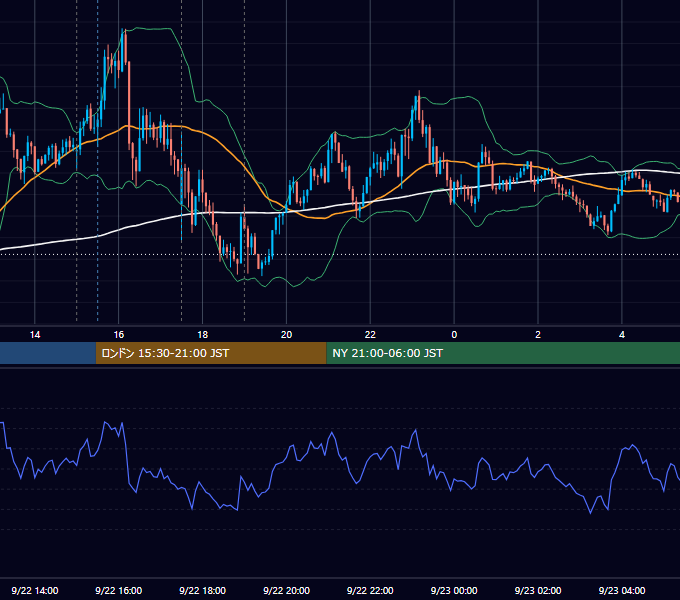Screen dimensions: 680x600
Task: Click the 20 hour label on price chart axis
Action: coord(286,335)
